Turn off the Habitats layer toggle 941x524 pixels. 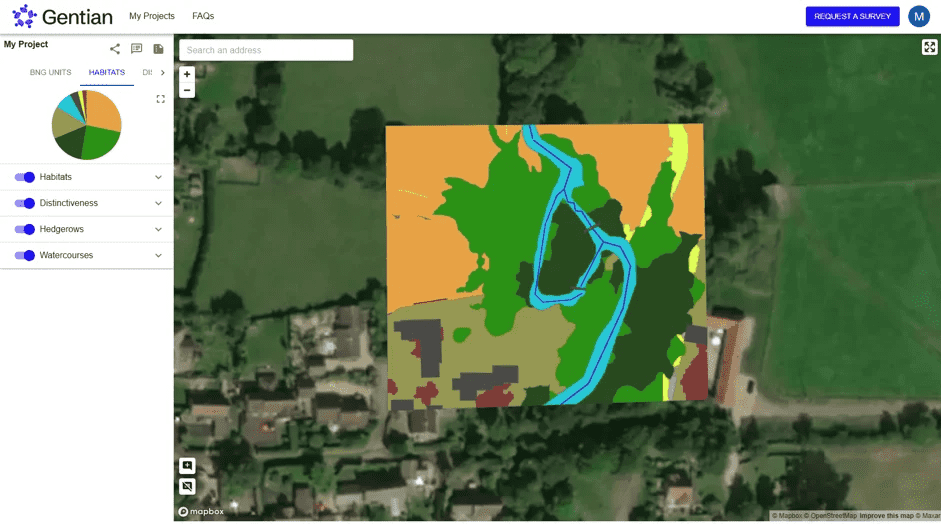(25, 177)
